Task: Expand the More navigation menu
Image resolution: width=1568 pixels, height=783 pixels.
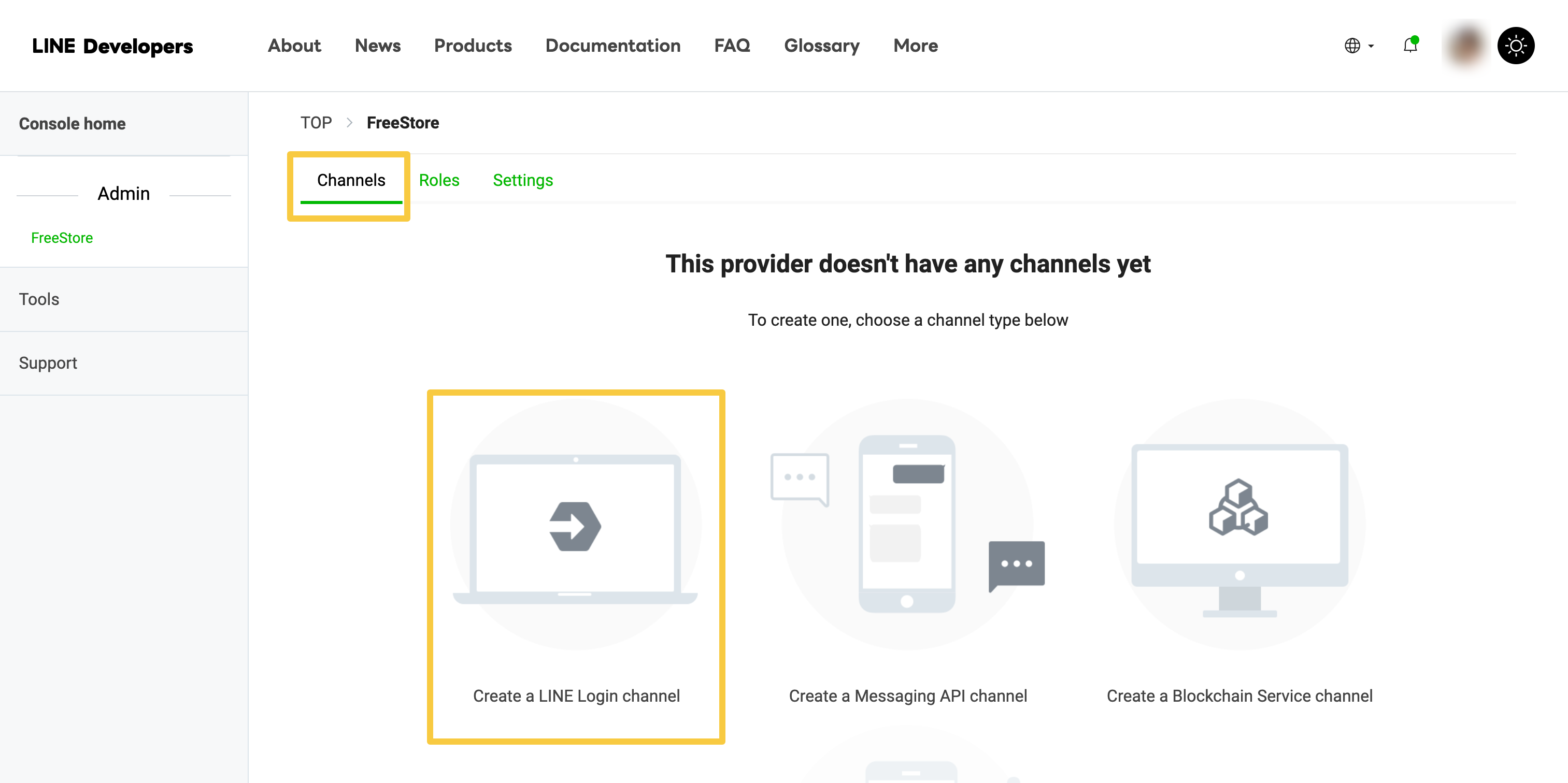Action: pyautogui.click(x=915, y=46)
